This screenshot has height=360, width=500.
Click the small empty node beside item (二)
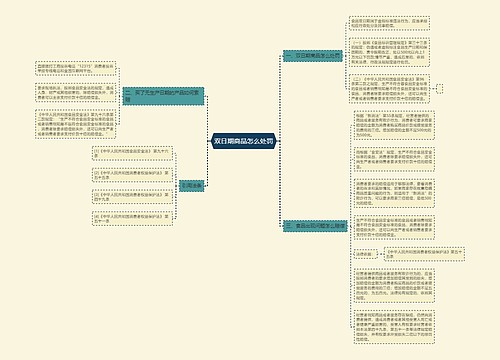(x=440, y=89)
